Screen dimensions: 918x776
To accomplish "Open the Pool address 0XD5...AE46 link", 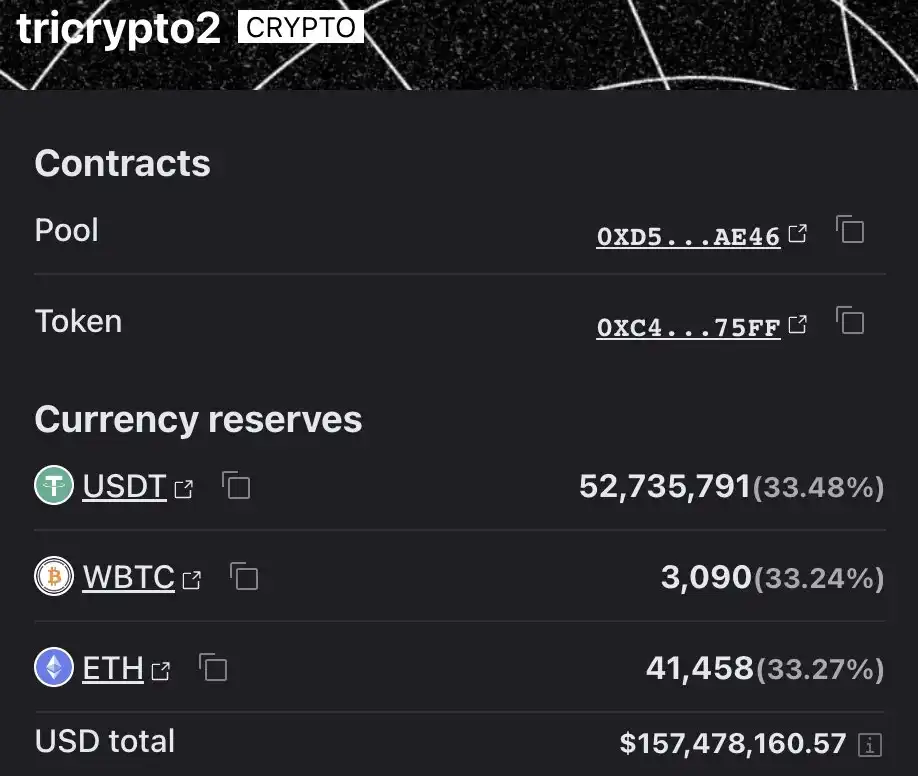I will (688, 237).
